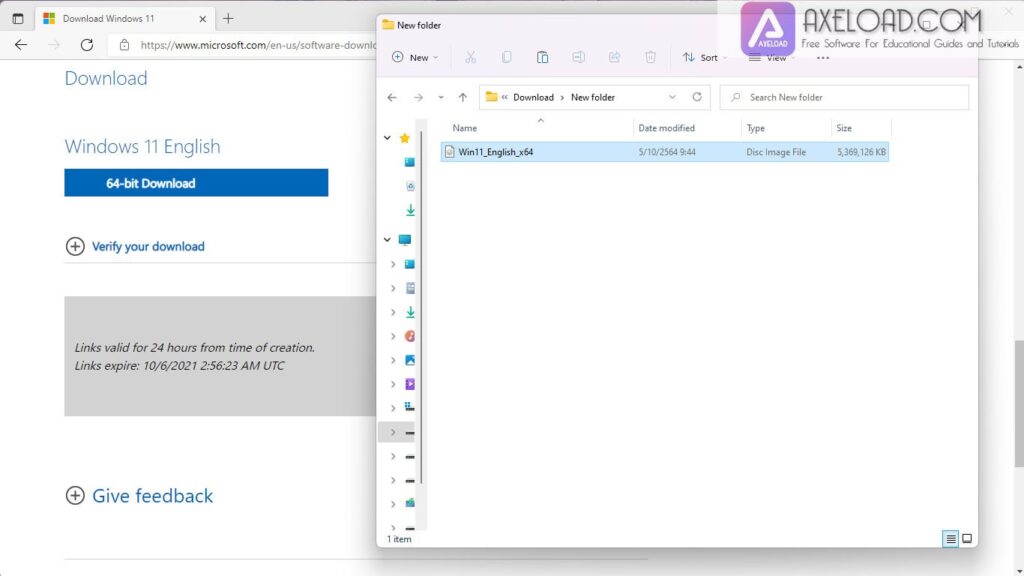Sort files by Name column
Viewport: 1024px width, 576px height.
(537, 128)
